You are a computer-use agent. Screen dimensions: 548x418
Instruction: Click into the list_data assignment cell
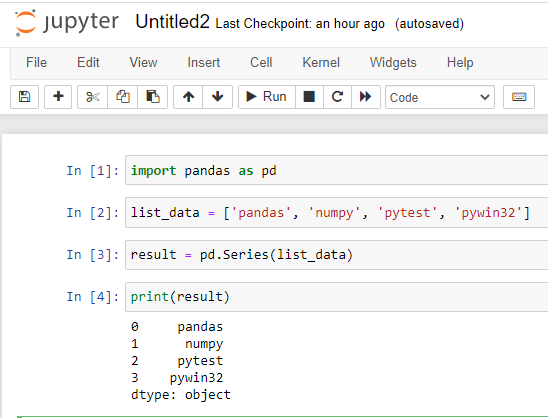(x=337, y=212)
